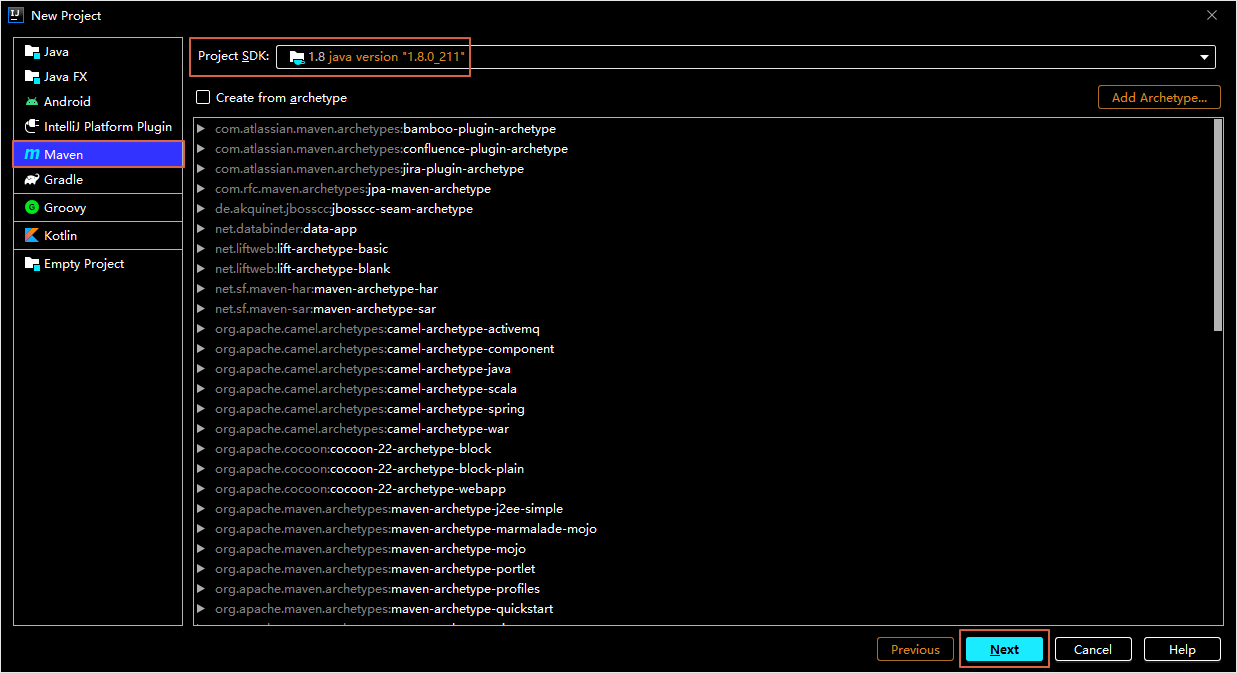Expand the maven-archetype-quickstart entry
The image size is (1237, 673).
point(202,609)
